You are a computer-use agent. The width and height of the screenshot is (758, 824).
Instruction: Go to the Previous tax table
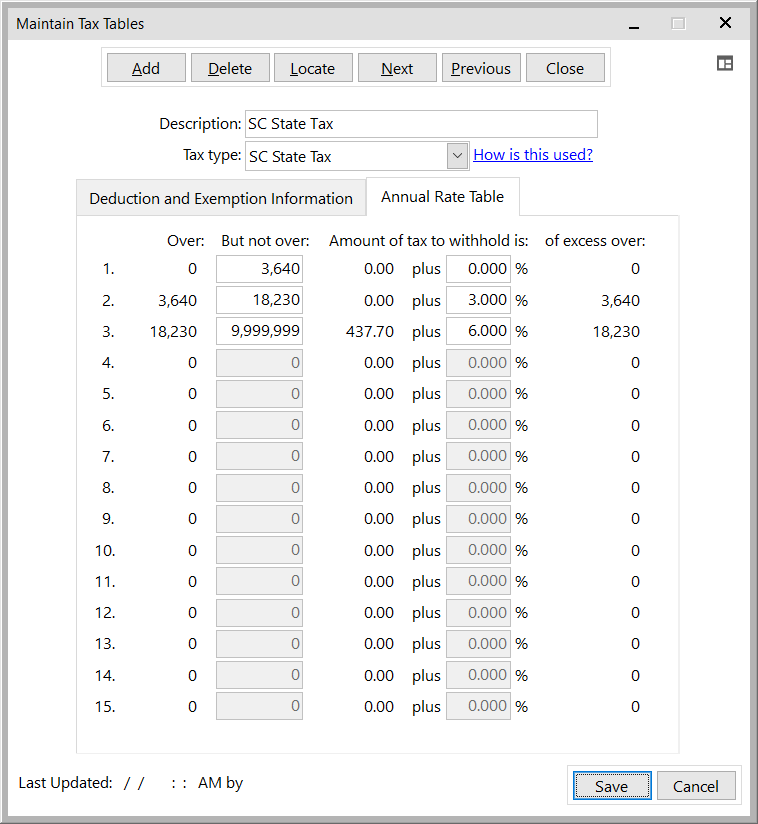481,68
